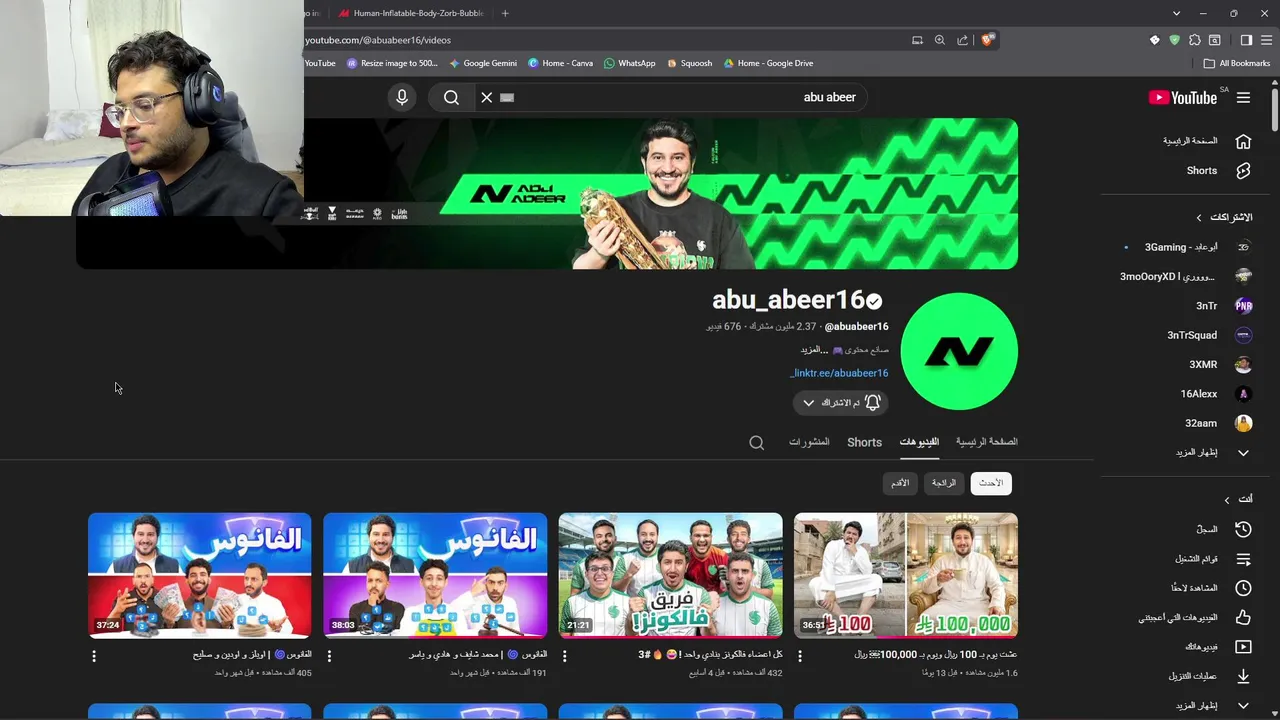Open the History clock icon in sidebar
Screen dimensions: 1280x720
[1243, 529]
